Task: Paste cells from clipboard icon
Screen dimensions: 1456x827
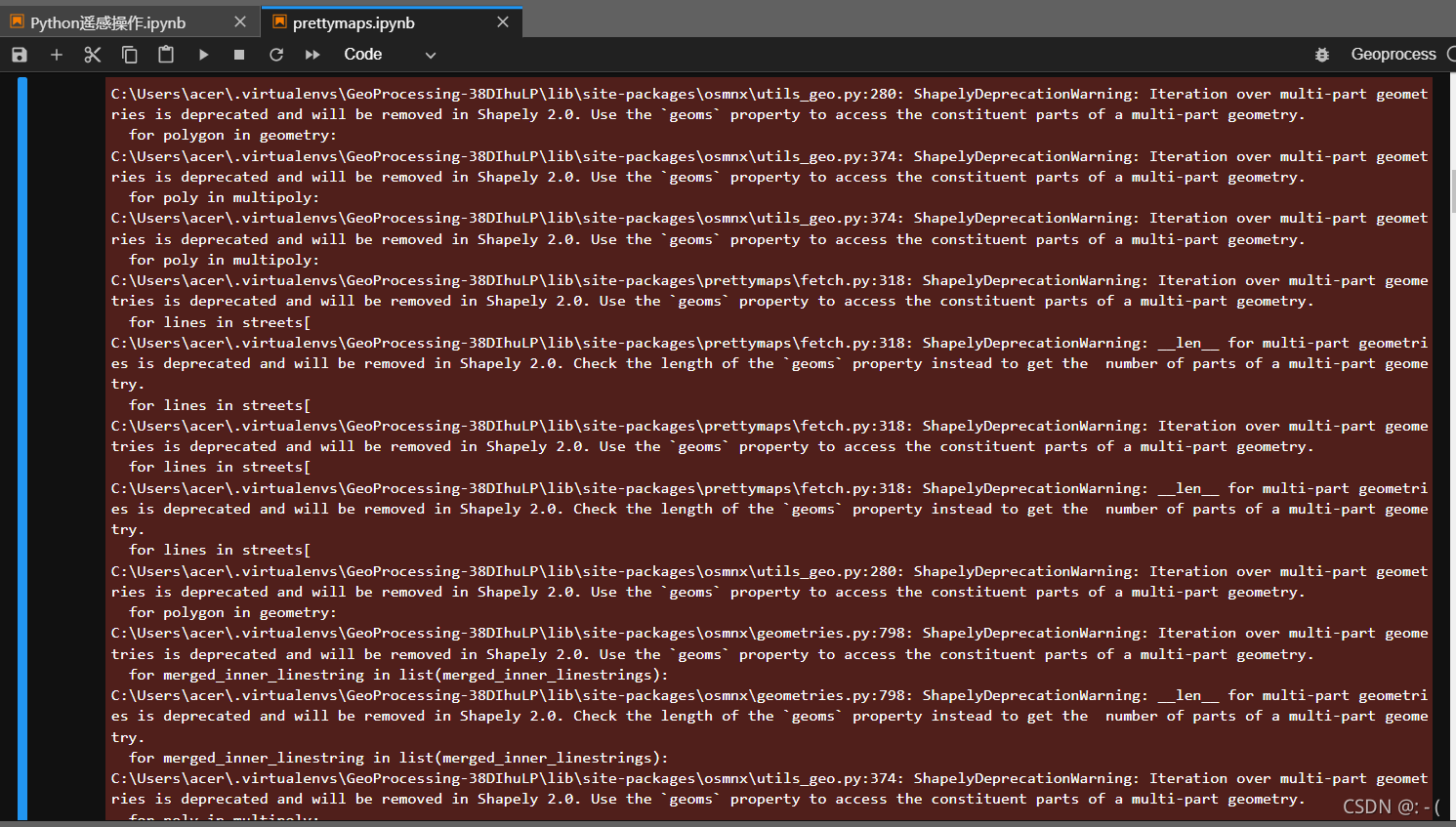Action: [x=166, y=55]
